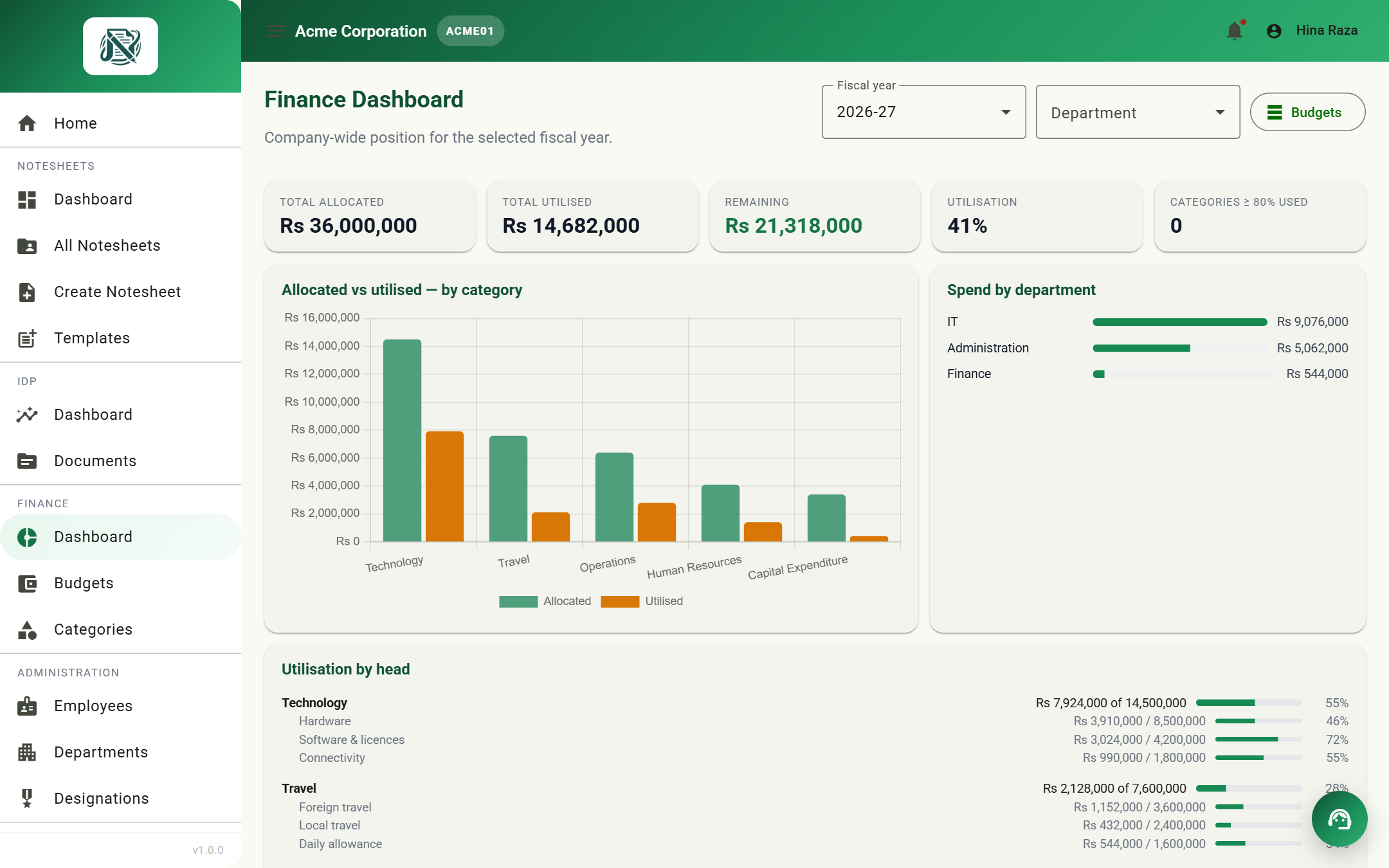This screenshot has height=868, width=1389.
Task: Click the Total Allocated card
Action: pyautogui.click(x=370, y=215)
